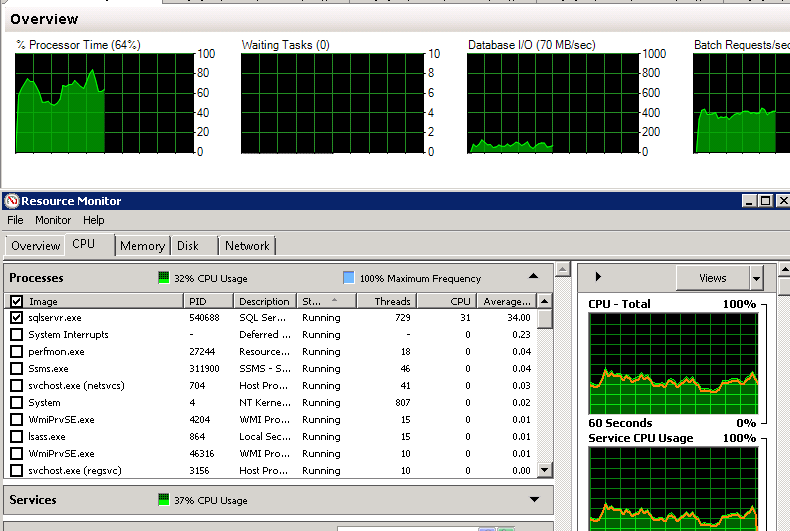Click thread count 729
This screenshot has height=531, width=790.
403,318
